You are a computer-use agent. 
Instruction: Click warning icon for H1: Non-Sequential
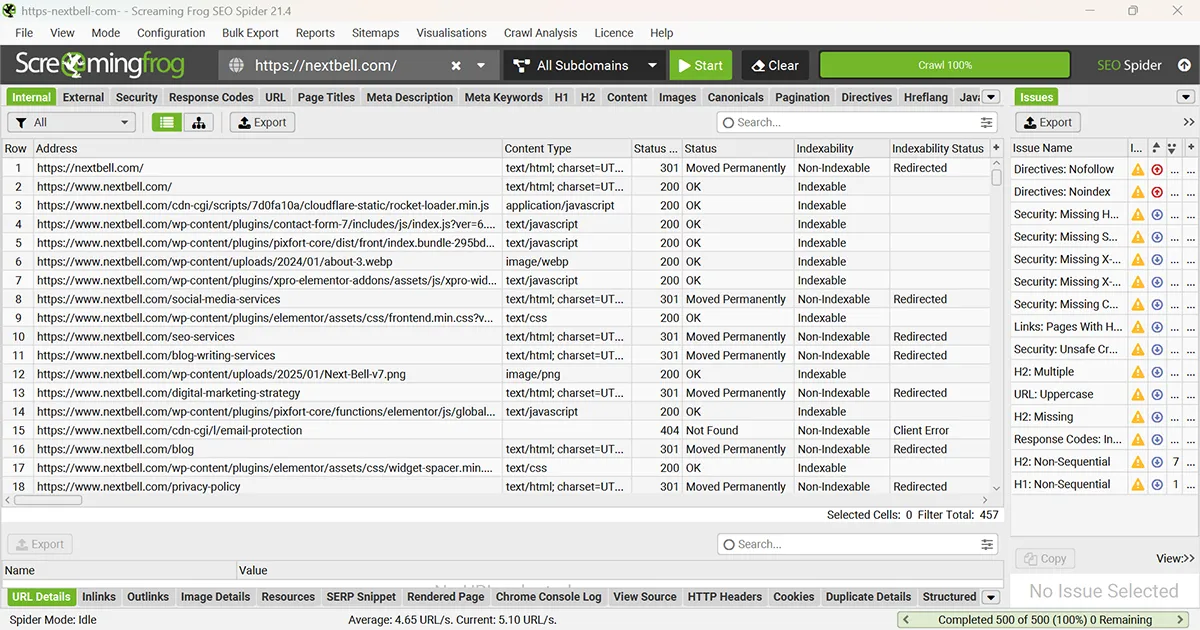tap(1137, 484)
